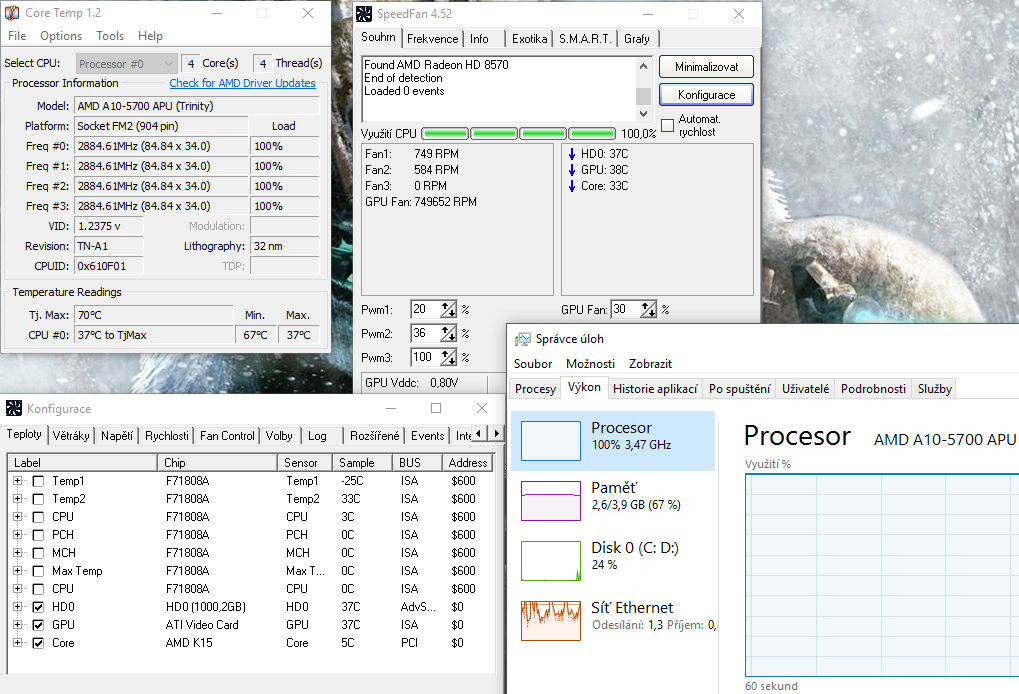
Task: Select Paměť memory graph thumbnail
Action: [x=551, y=501]
